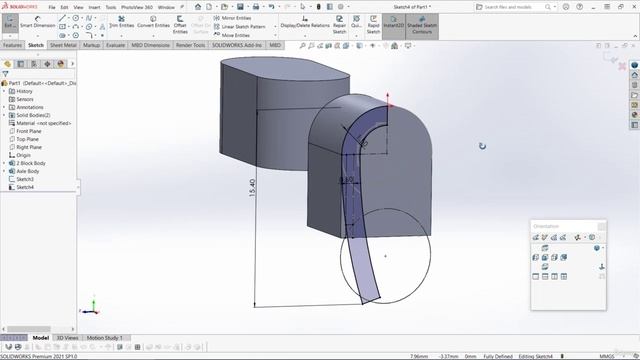Viewport: 640px width, 360px height.
Task: Click the Exit Sketch button
Action: pos(10,23)
